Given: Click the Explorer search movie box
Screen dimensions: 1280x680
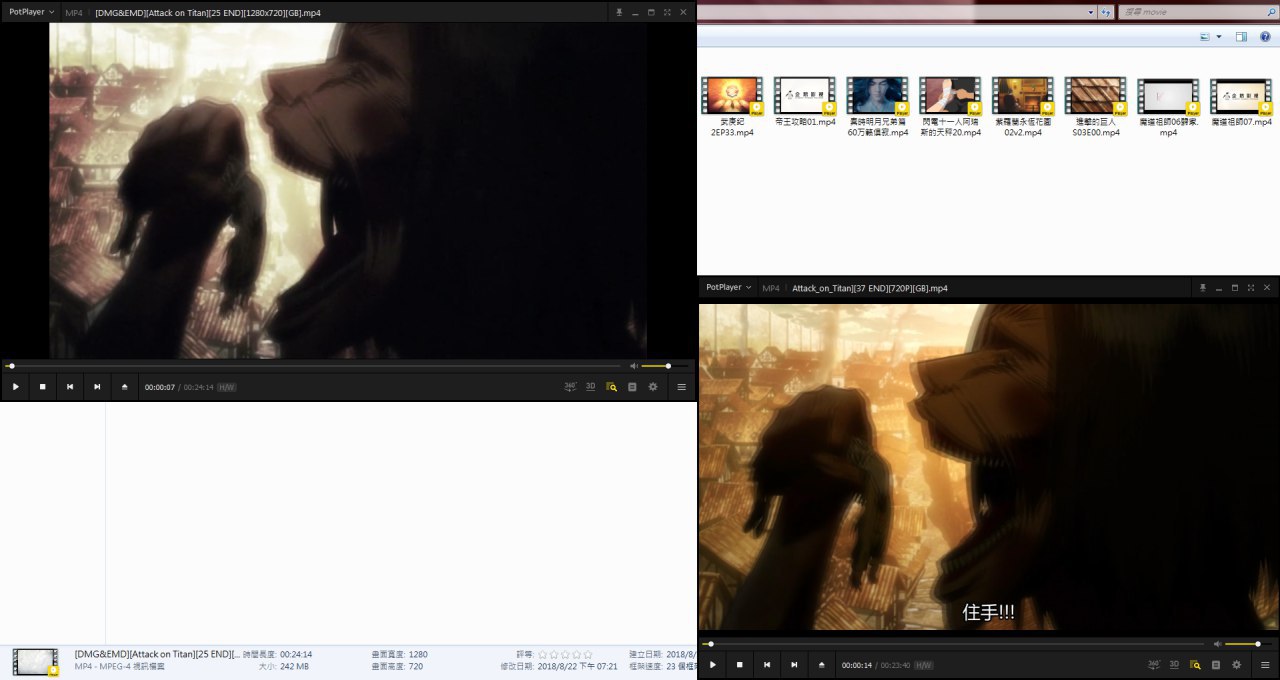Looking at the screenshot, I should [1197, 12].
